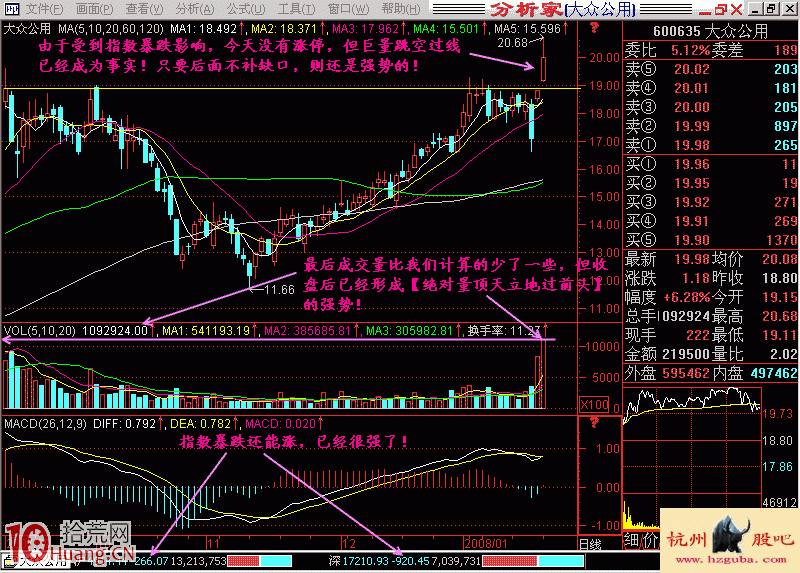Viewport: 800px width, 573px height.
Task: Click the 换手率 turnover rate readout
Action: coord(508,331)
